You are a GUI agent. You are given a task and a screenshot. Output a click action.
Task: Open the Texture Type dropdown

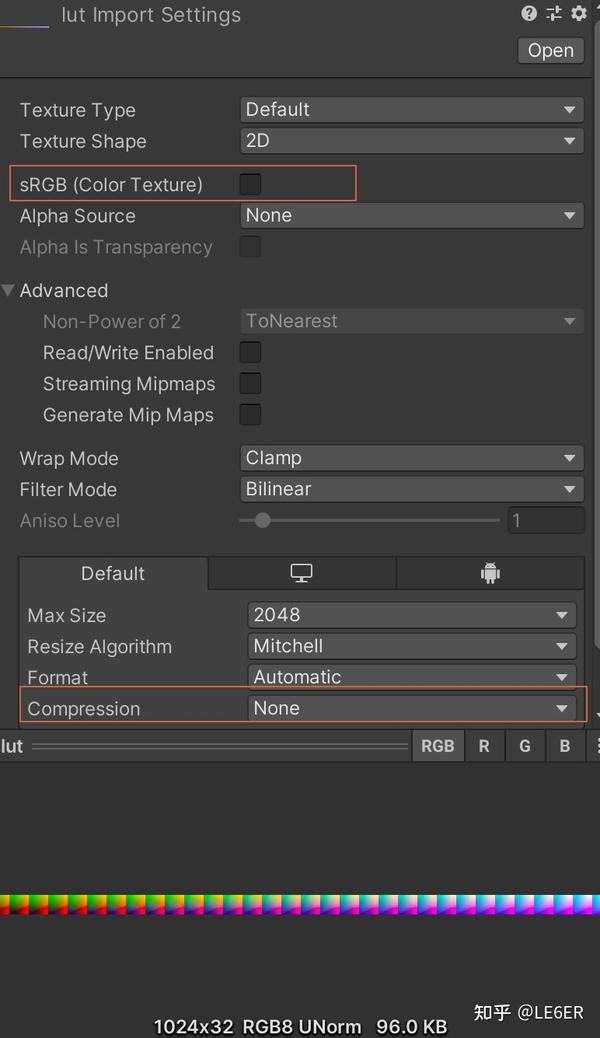[x=412, y=109]
